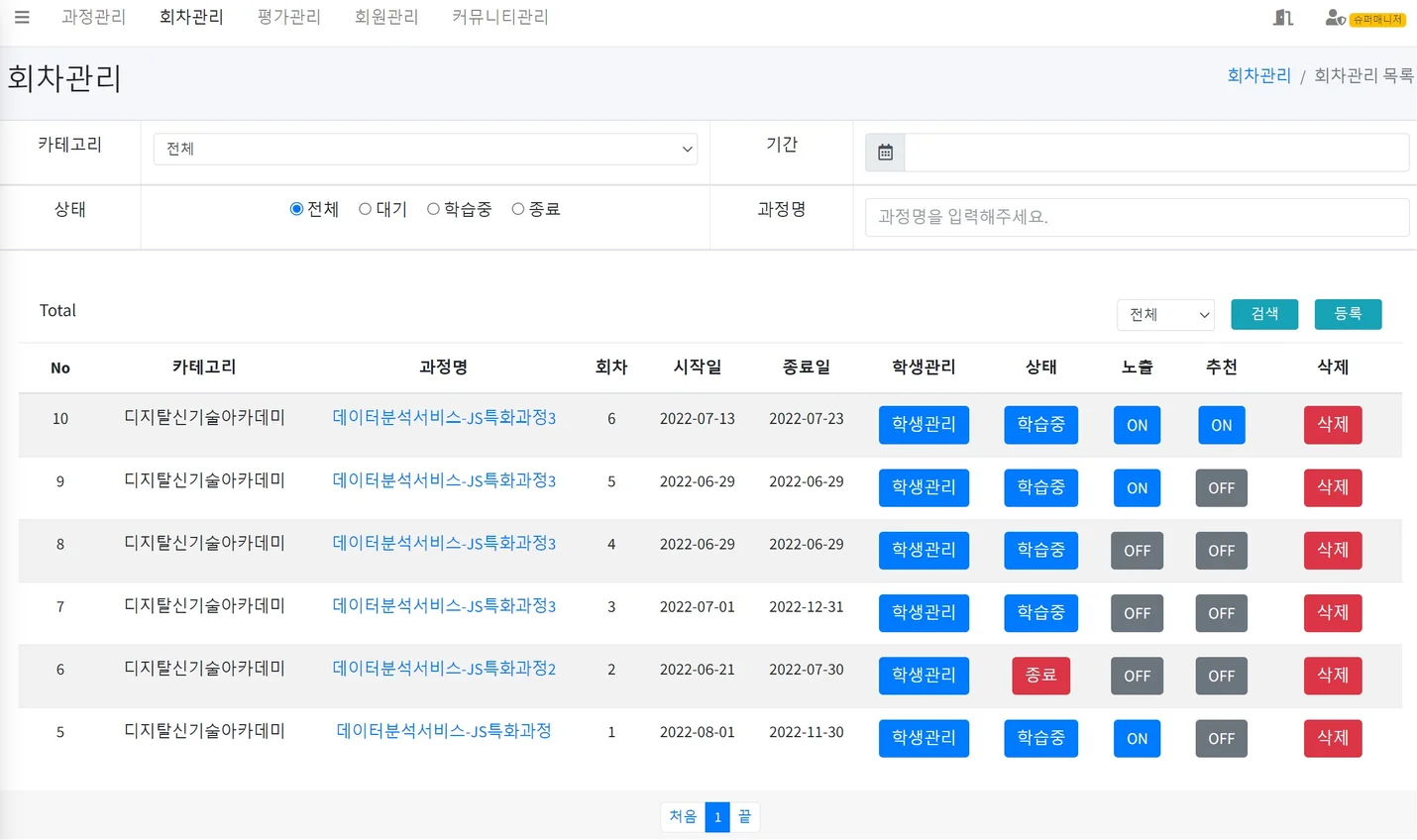Image resolution: width=1417 pixels, height=840 pixels.
Task: Click the 기간 date input field
Action: coord(1156,153)
